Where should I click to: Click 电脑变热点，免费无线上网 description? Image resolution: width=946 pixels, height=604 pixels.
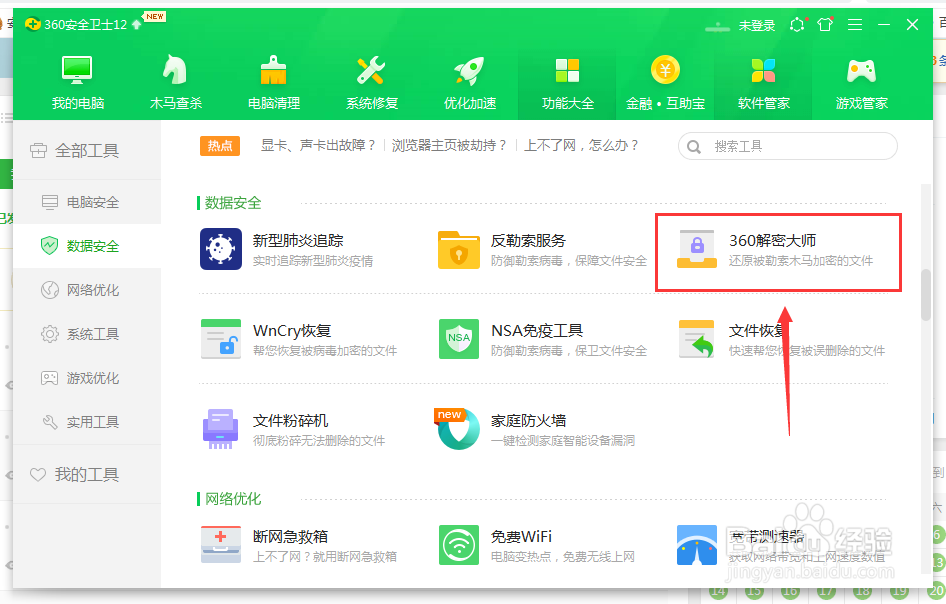tap(562, 556)
